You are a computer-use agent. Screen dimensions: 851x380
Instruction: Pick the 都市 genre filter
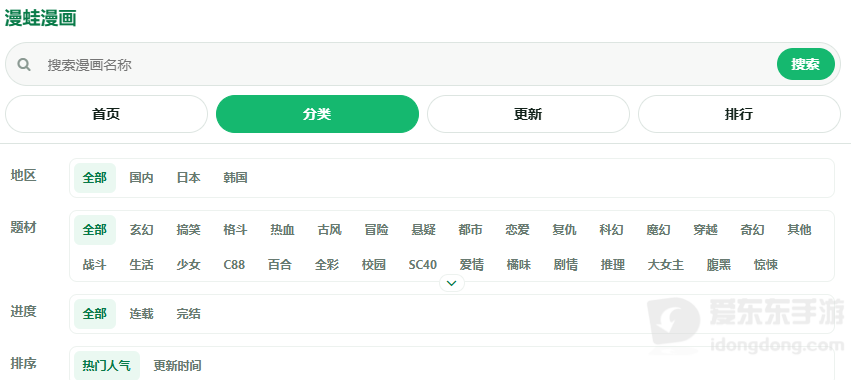pos(471,230)
